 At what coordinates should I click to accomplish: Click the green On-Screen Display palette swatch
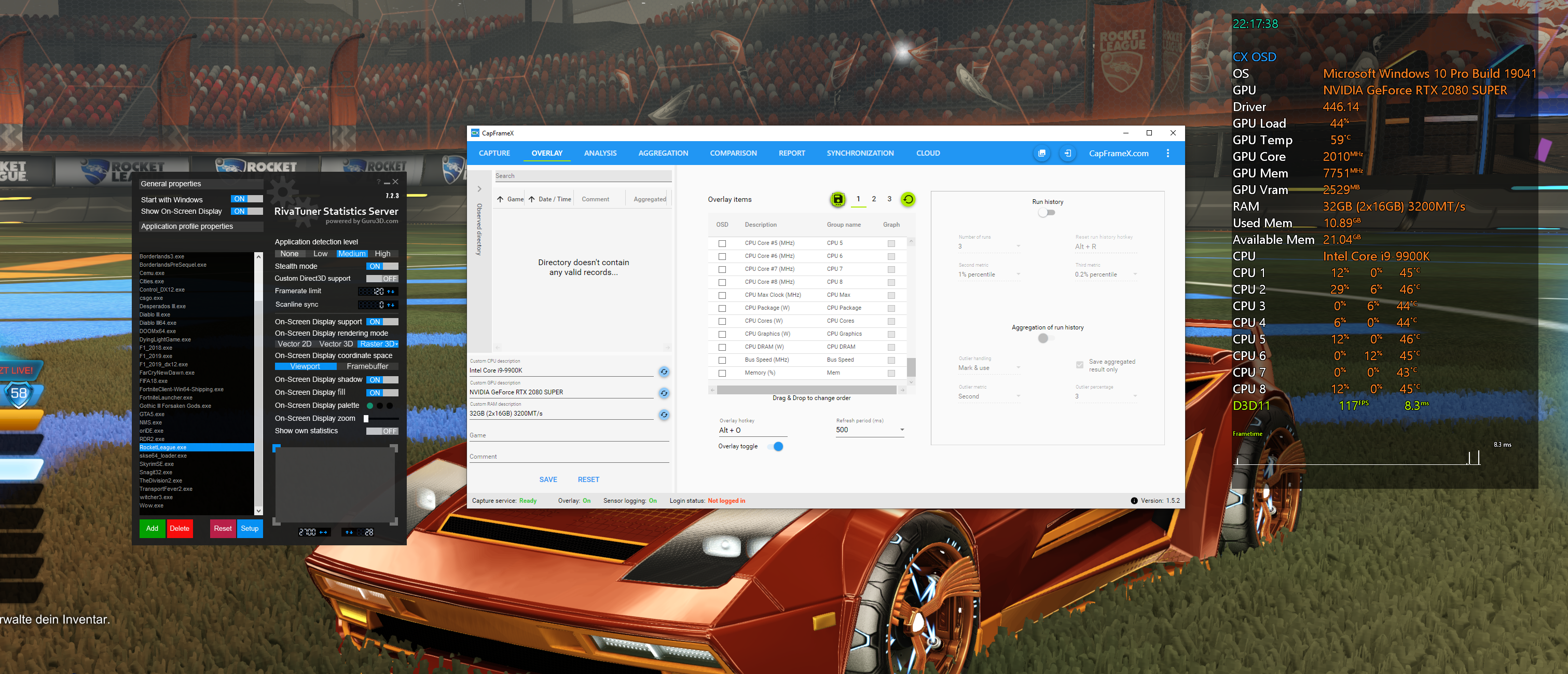point(370,406)
